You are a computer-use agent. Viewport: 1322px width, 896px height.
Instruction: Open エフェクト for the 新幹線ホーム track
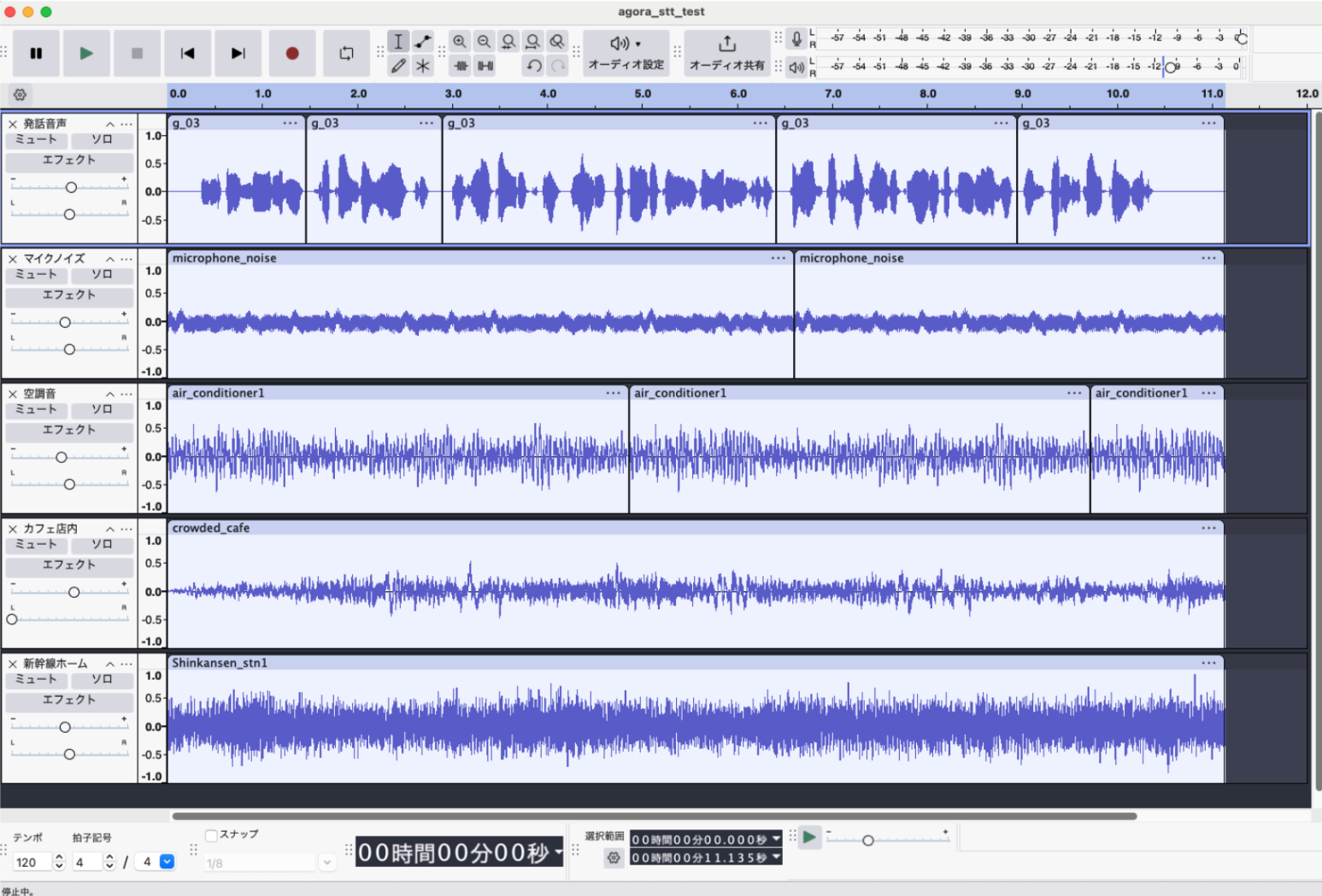(69, 700)
